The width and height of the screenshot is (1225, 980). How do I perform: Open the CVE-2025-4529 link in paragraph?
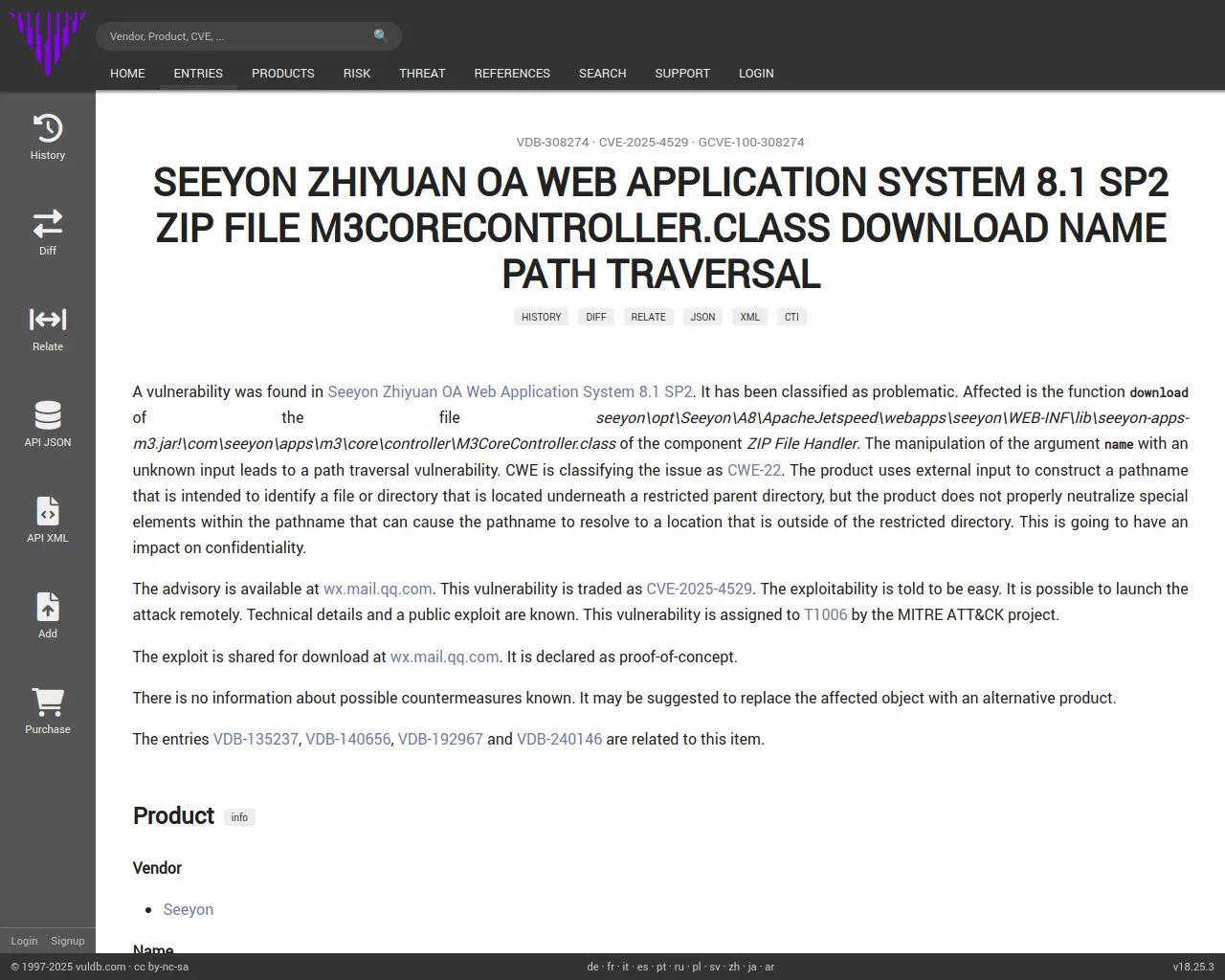[700, 589]
